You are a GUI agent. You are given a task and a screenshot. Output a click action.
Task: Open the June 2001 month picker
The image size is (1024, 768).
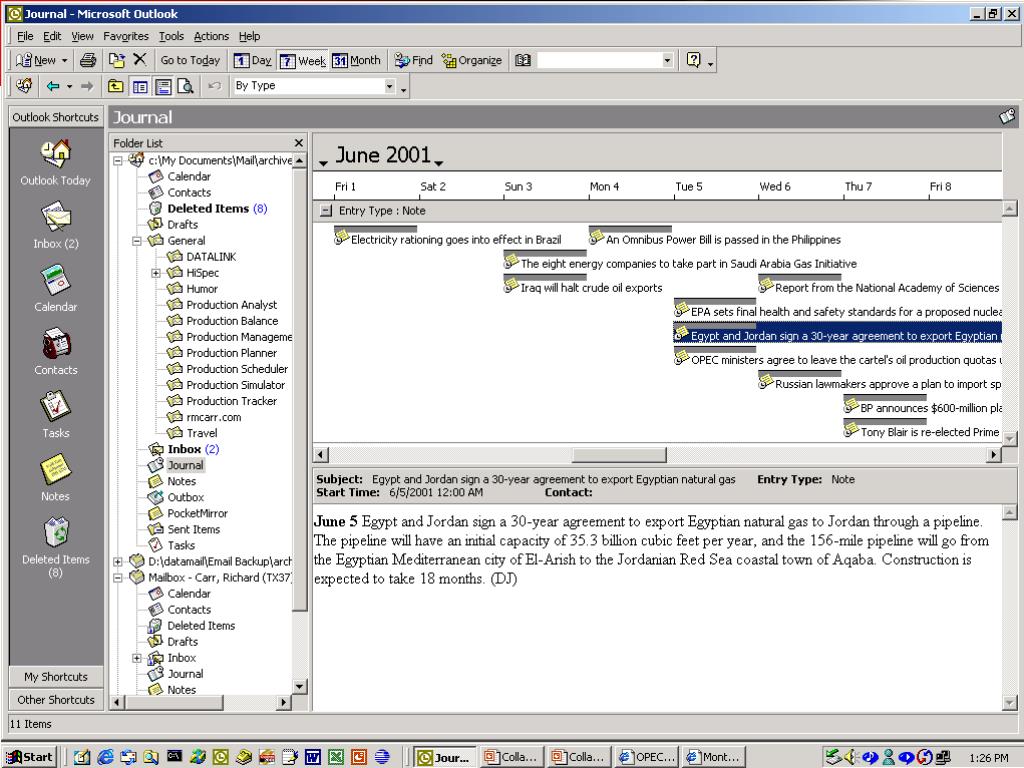point(439,162)
